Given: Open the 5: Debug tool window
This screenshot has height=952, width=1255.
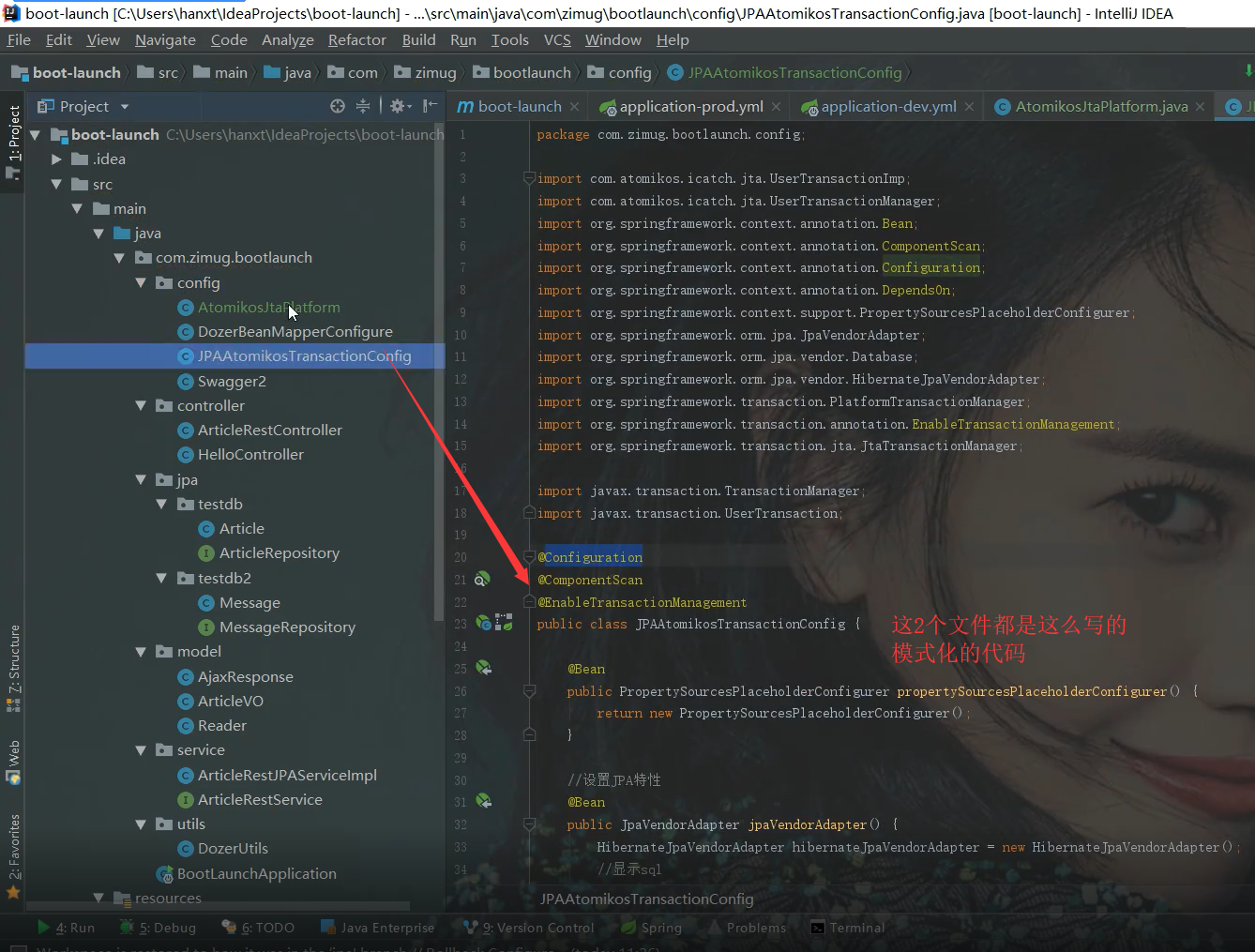Looking at the screenshot, I should tap(158, 928).
